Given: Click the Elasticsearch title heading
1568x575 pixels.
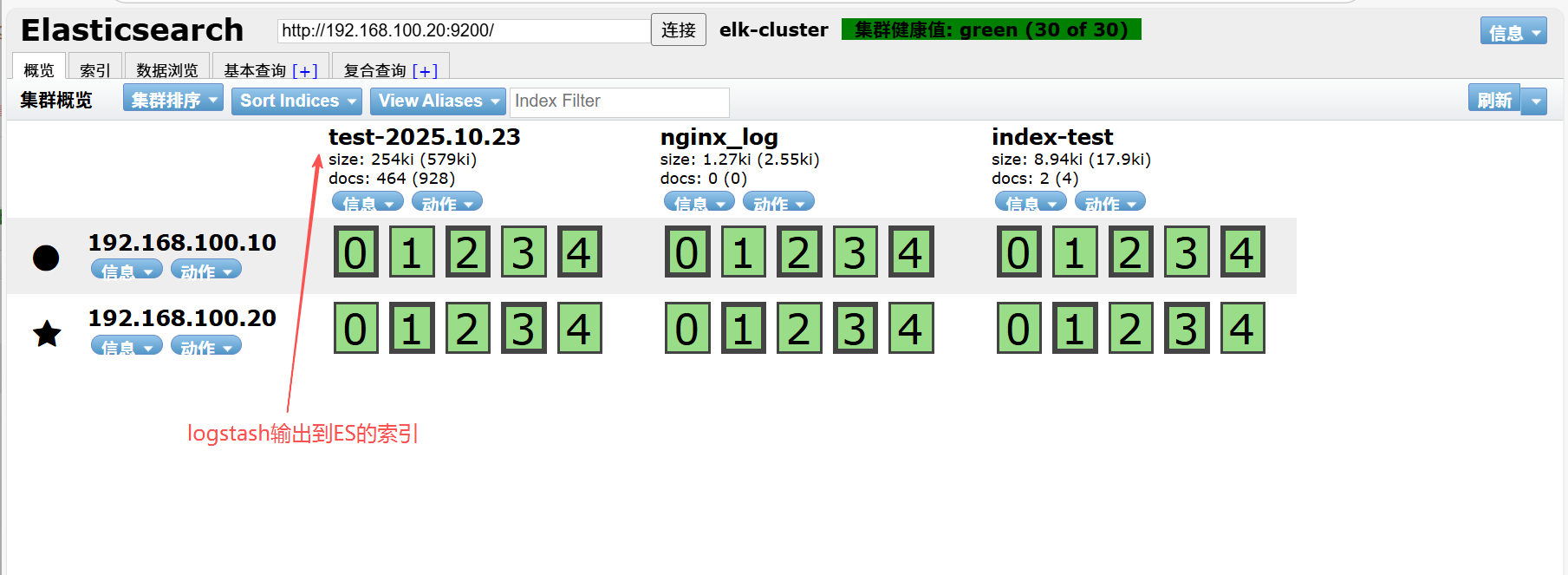Looking at the screenshot, I should 132,30.
